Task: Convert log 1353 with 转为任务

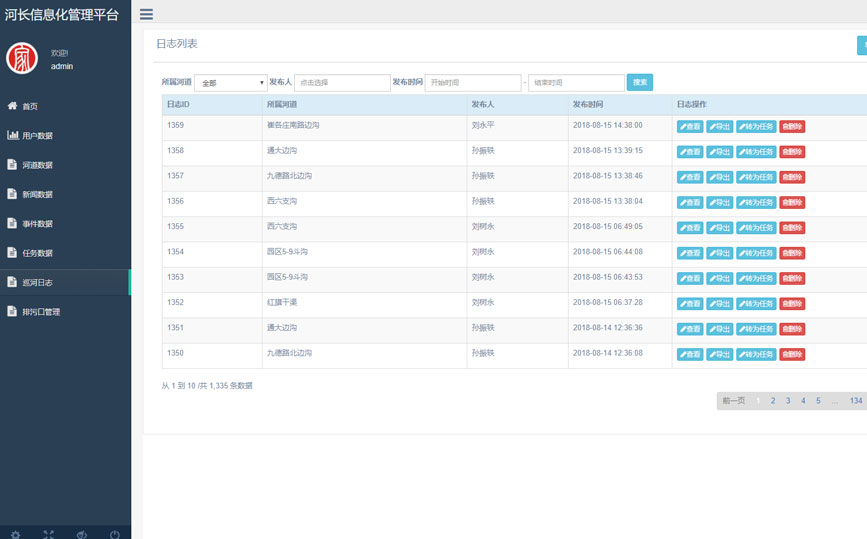Action: [x=756, y=279]
